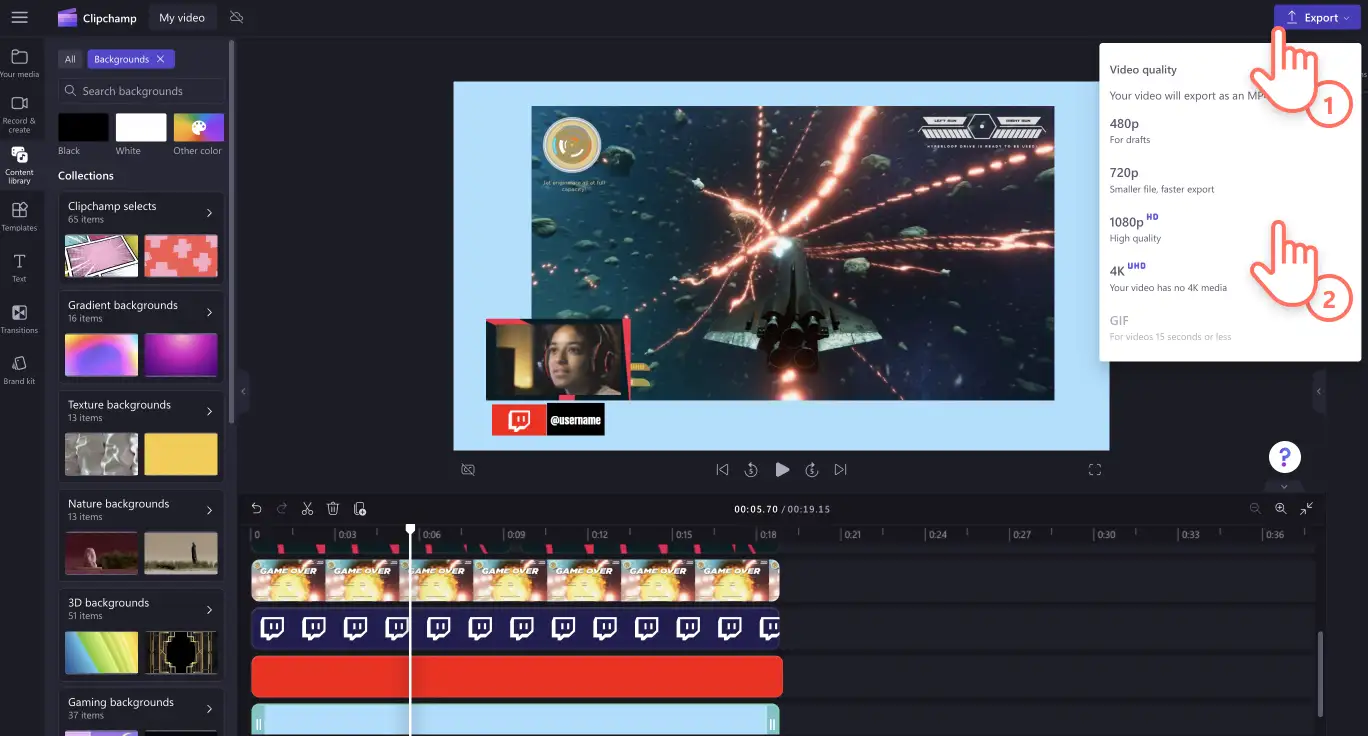Select the yellow texture background thumbnail
The height and width of the screenshot is (736, 1368).
181,454
